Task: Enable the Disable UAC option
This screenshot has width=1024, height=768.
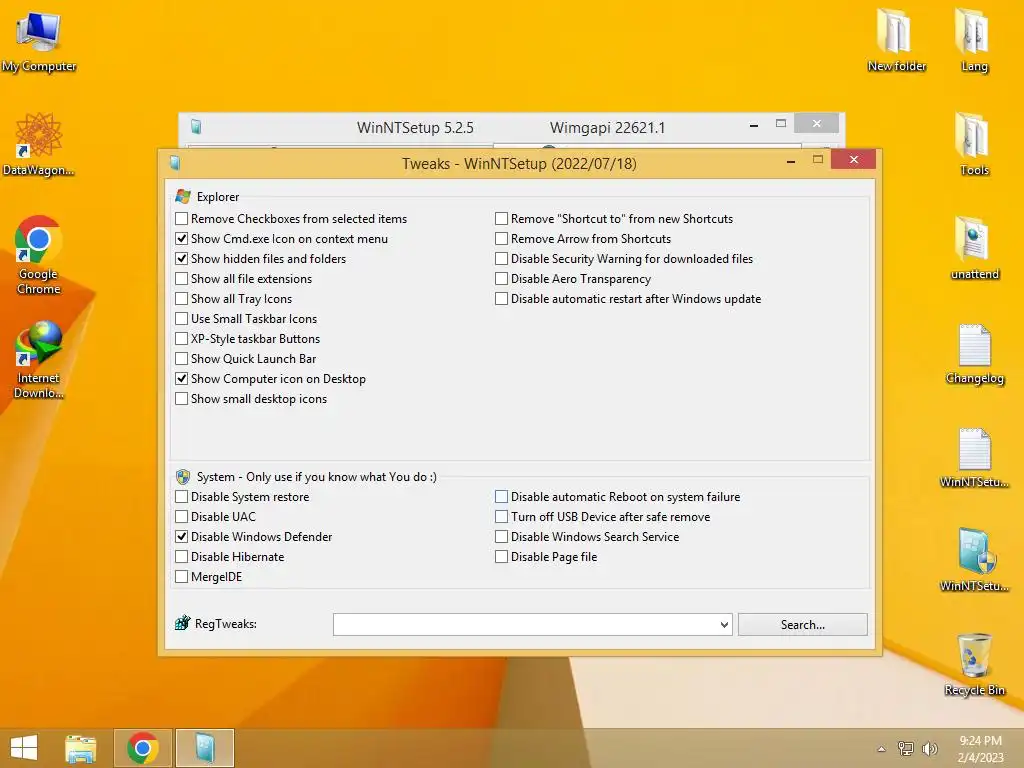Action: coord(182,517)
